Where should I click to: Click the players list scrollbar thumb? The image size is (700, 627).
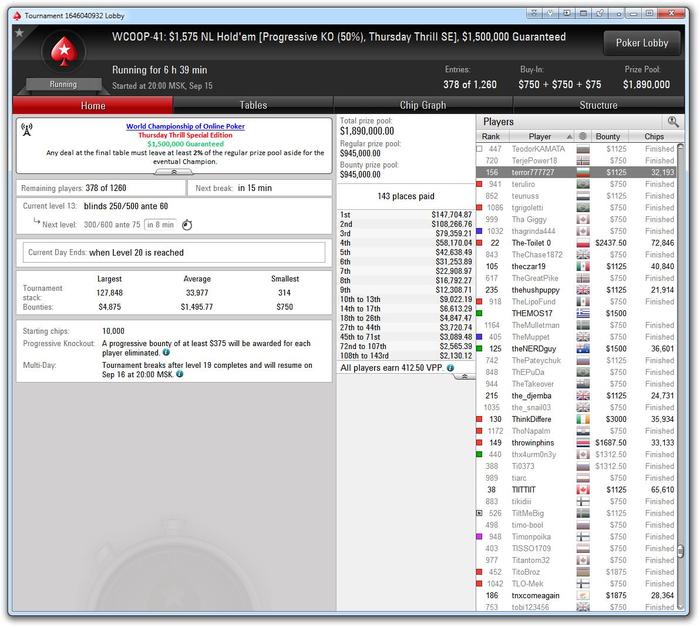[680, 551]
